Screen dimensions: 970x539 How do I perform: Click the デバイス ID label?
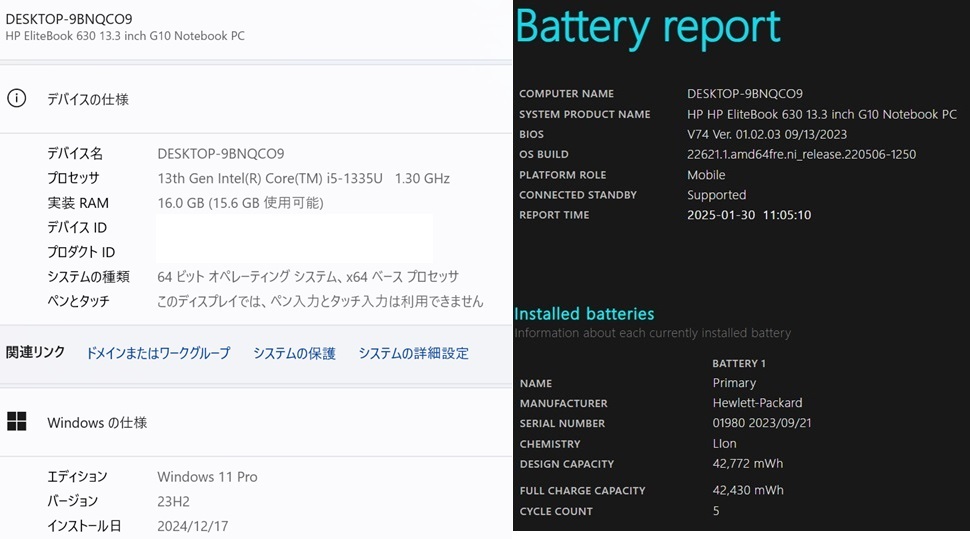(77, 228)
